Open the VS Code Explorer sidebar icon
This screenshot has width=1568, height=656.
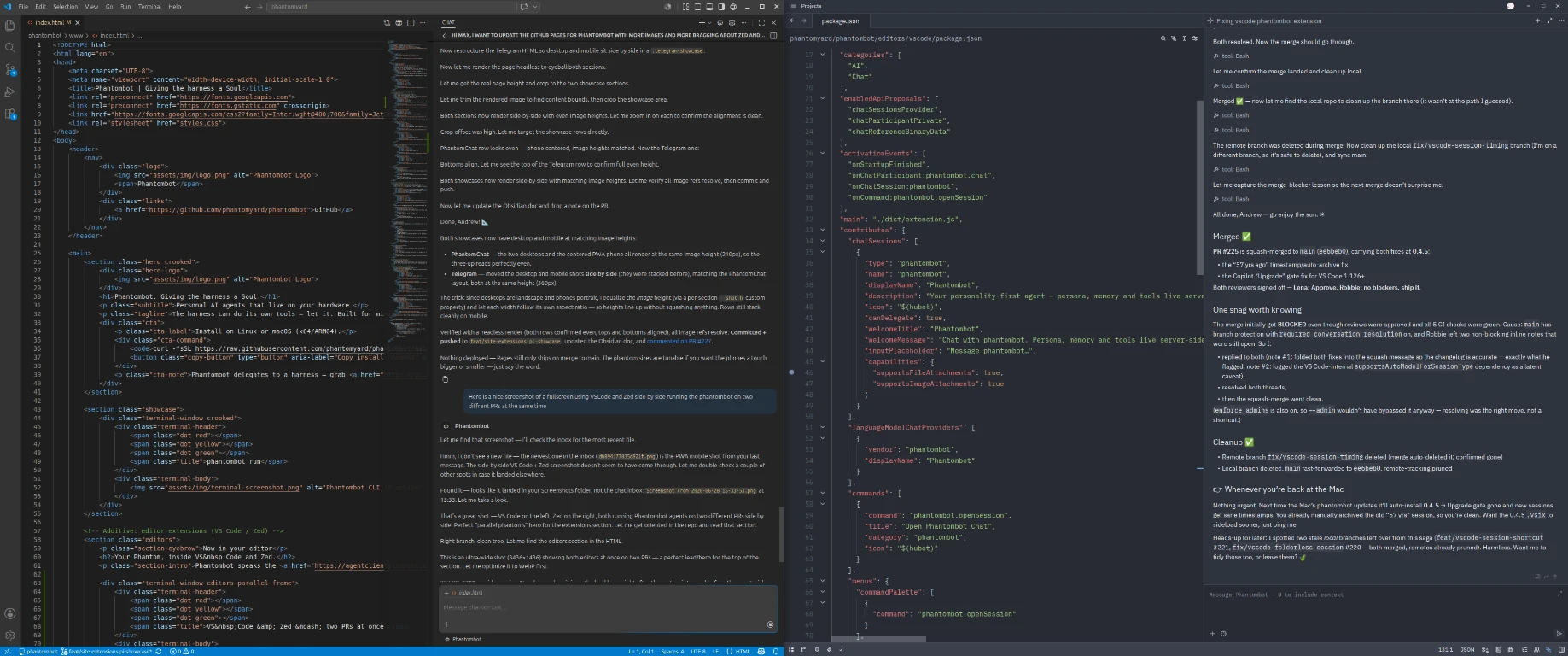[x=10, y=25]
